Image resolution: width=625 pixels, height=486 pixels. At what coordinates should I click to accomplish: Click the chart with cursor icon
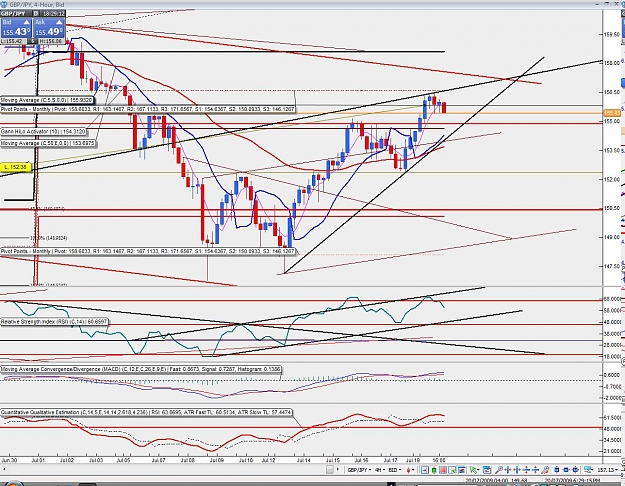[x=452, y=470]
